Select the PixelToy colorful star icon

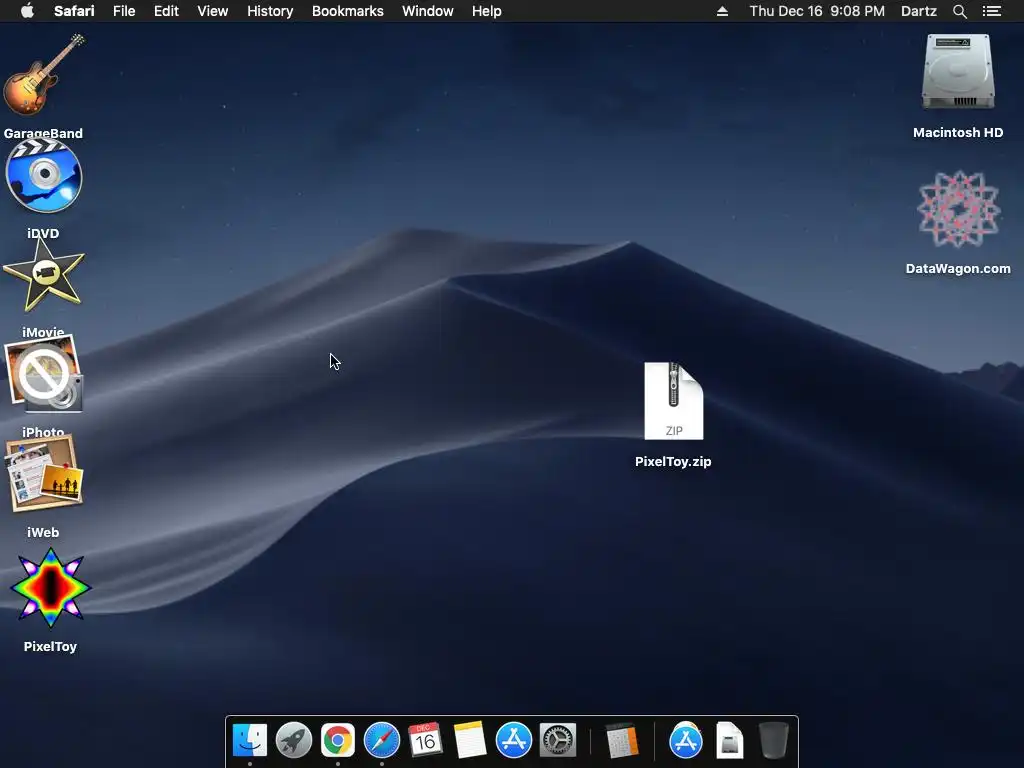(50, 588)
